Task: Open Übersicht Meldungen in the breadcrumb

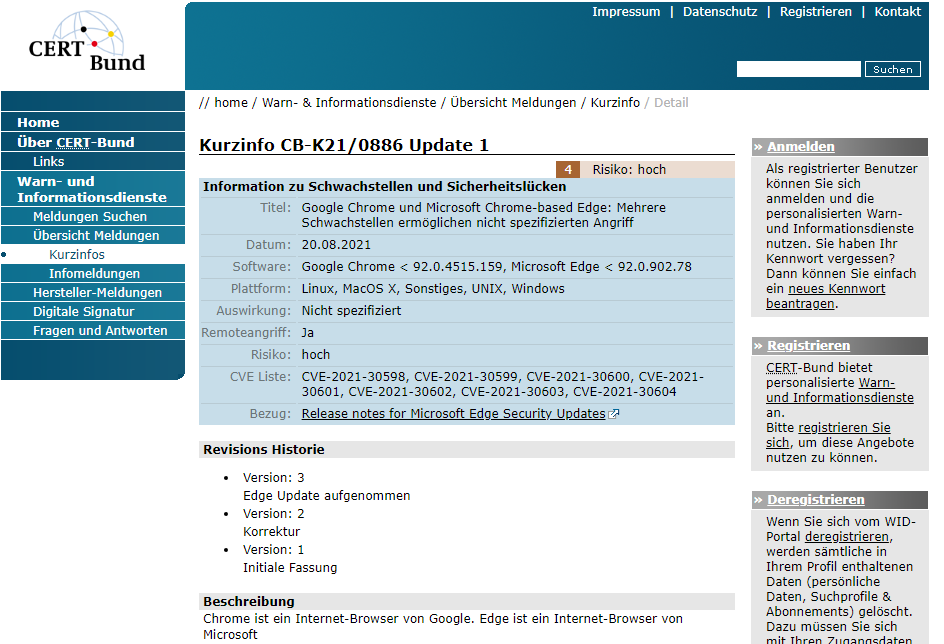Action: 514,103
